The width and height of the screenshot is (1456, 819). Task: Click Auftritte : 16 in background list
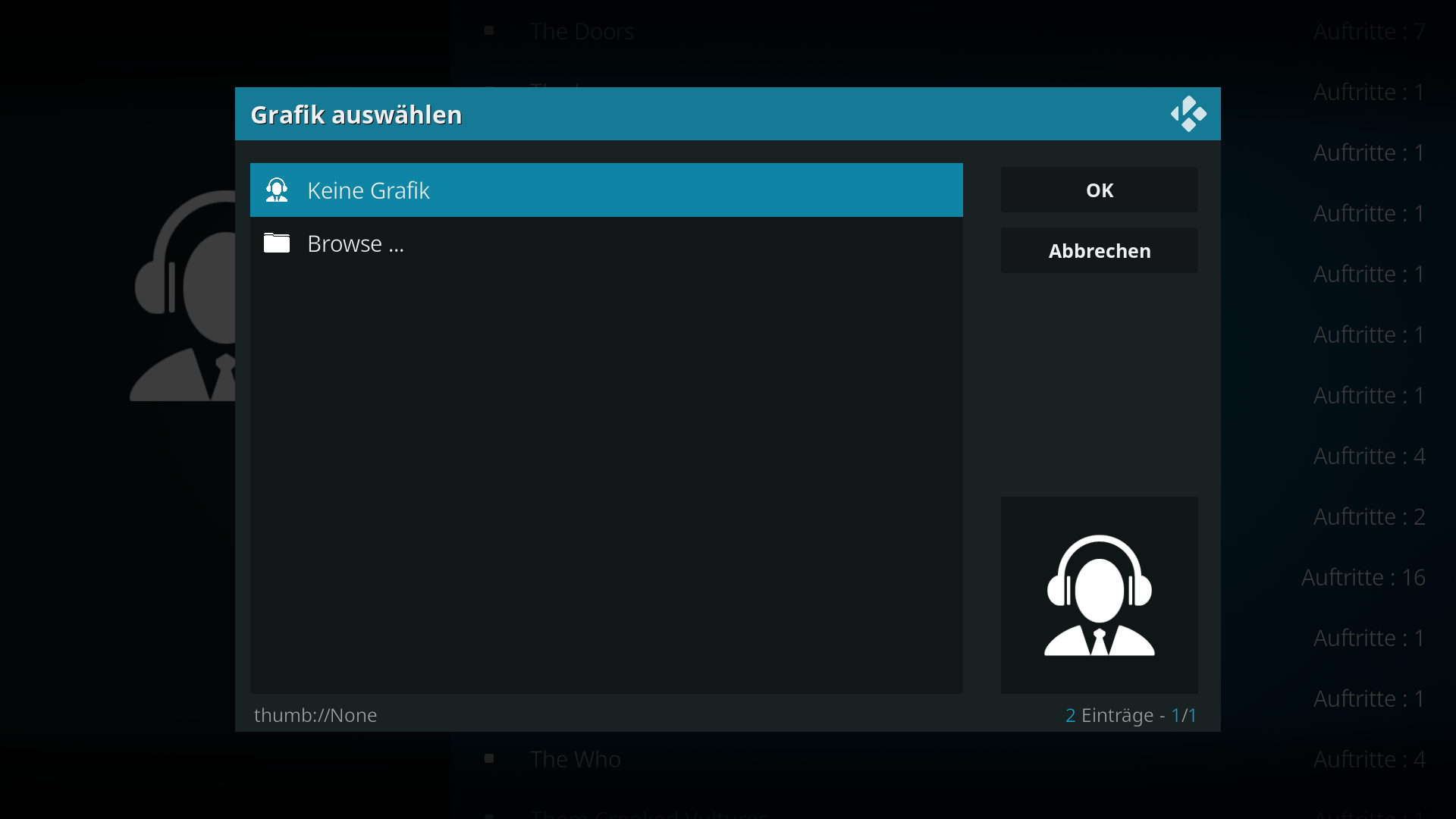[1363, 577]
